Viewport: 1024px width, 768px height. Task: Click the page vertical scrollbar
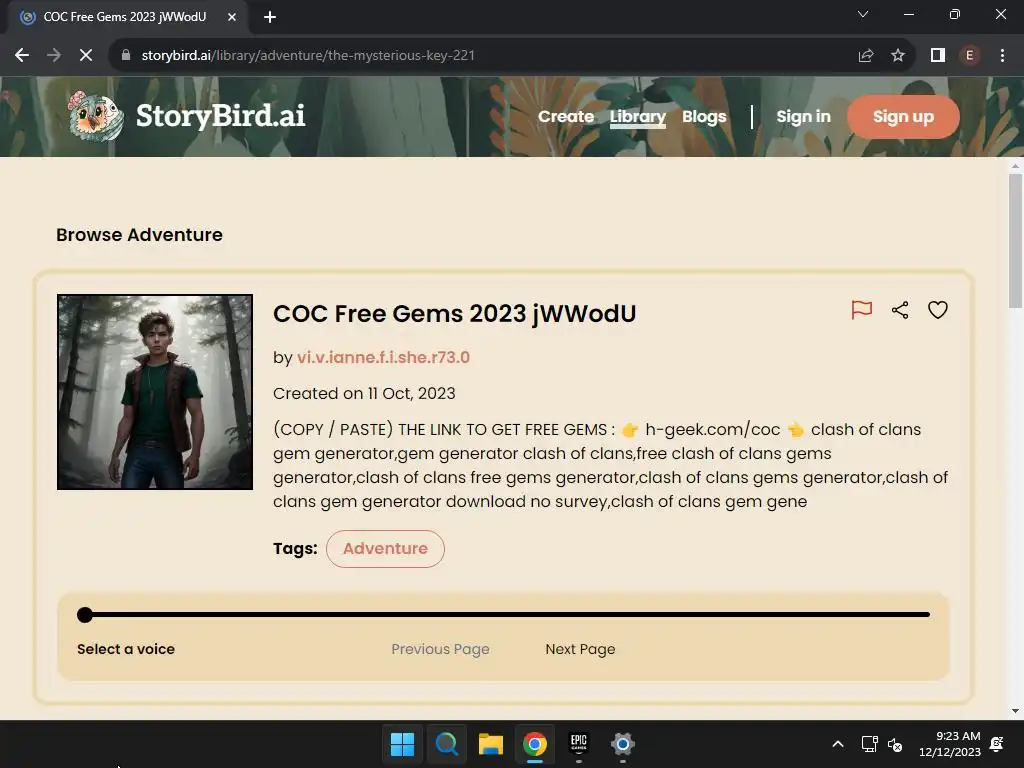point(1015,240)
